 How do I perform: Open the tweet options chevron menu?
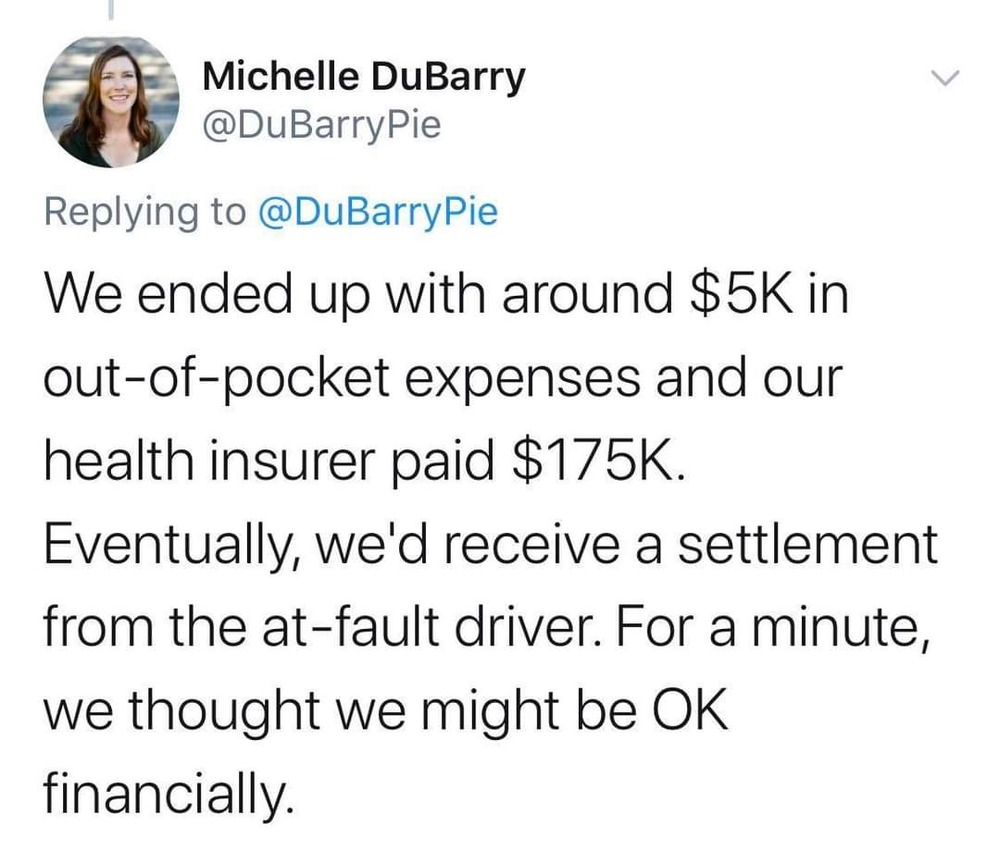945,78
